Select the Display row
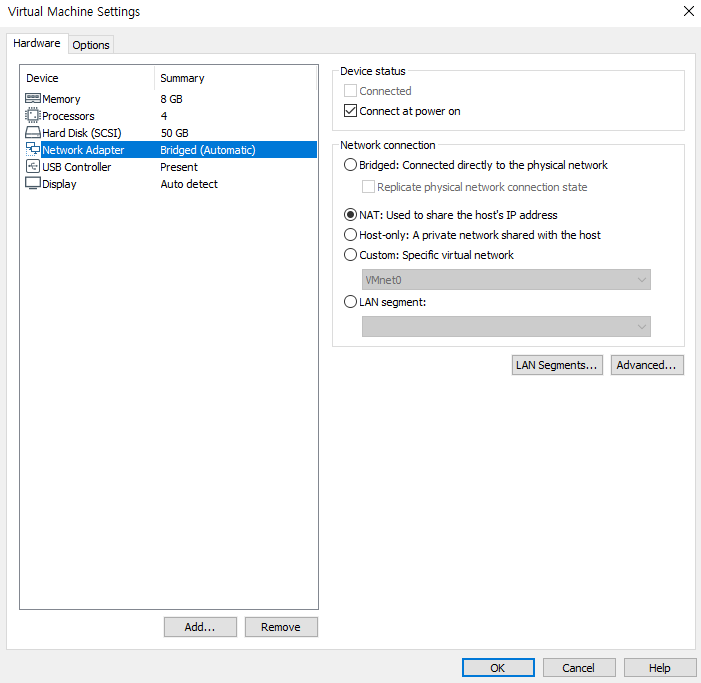 click(170, 184)
